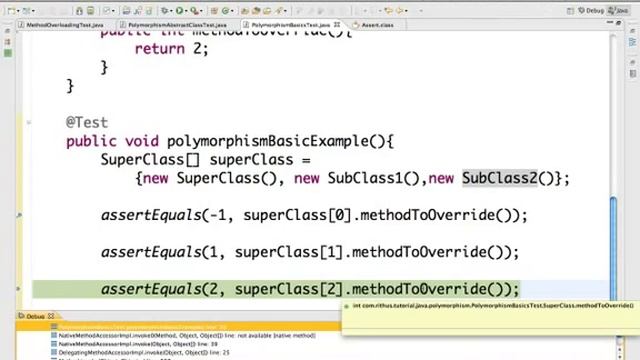The height and width of the screenshot is (360, 640).
Task: Click the New Java Package icon
Action: point(214,11)
